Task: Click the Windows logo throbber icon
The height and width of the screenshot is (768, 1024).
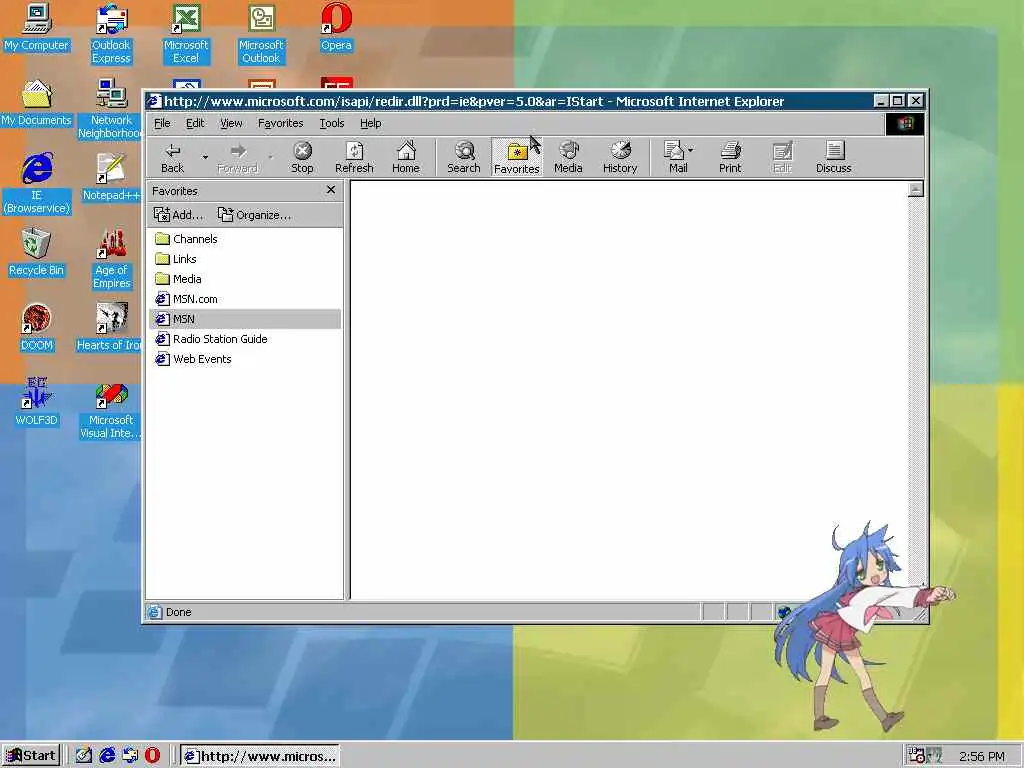Action: click(x=904, y=123)
